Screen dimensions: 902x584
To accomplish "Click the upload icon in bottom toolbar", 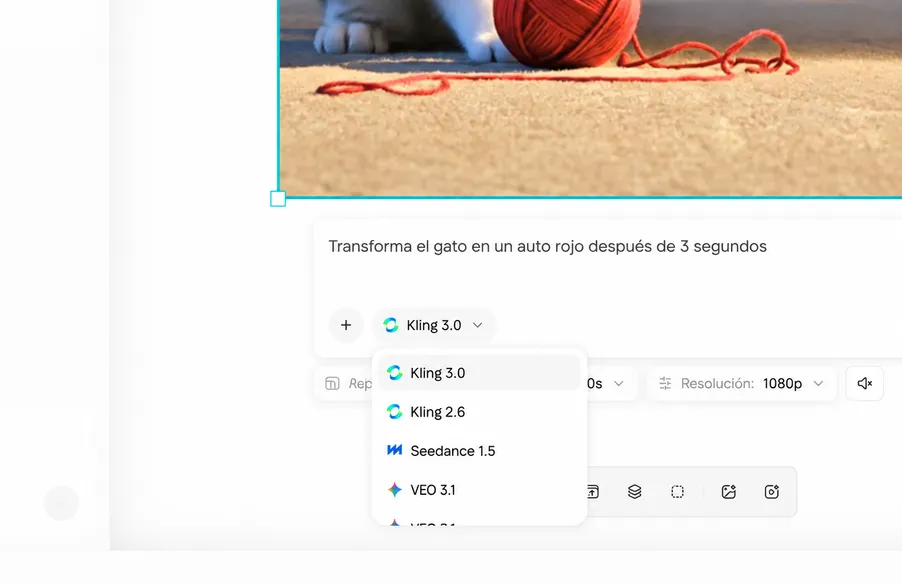I will [593, 492].
